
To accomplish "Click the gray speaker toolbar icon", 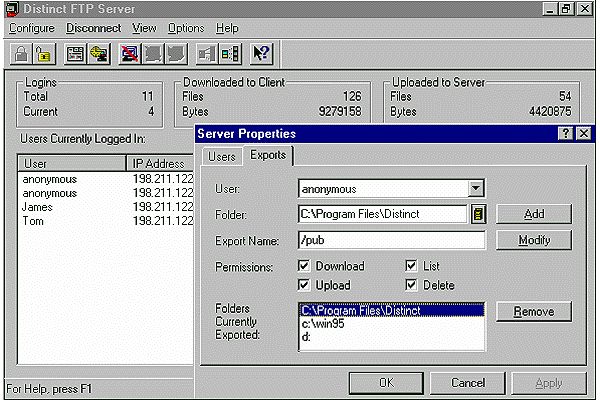I will pos(207,53).
